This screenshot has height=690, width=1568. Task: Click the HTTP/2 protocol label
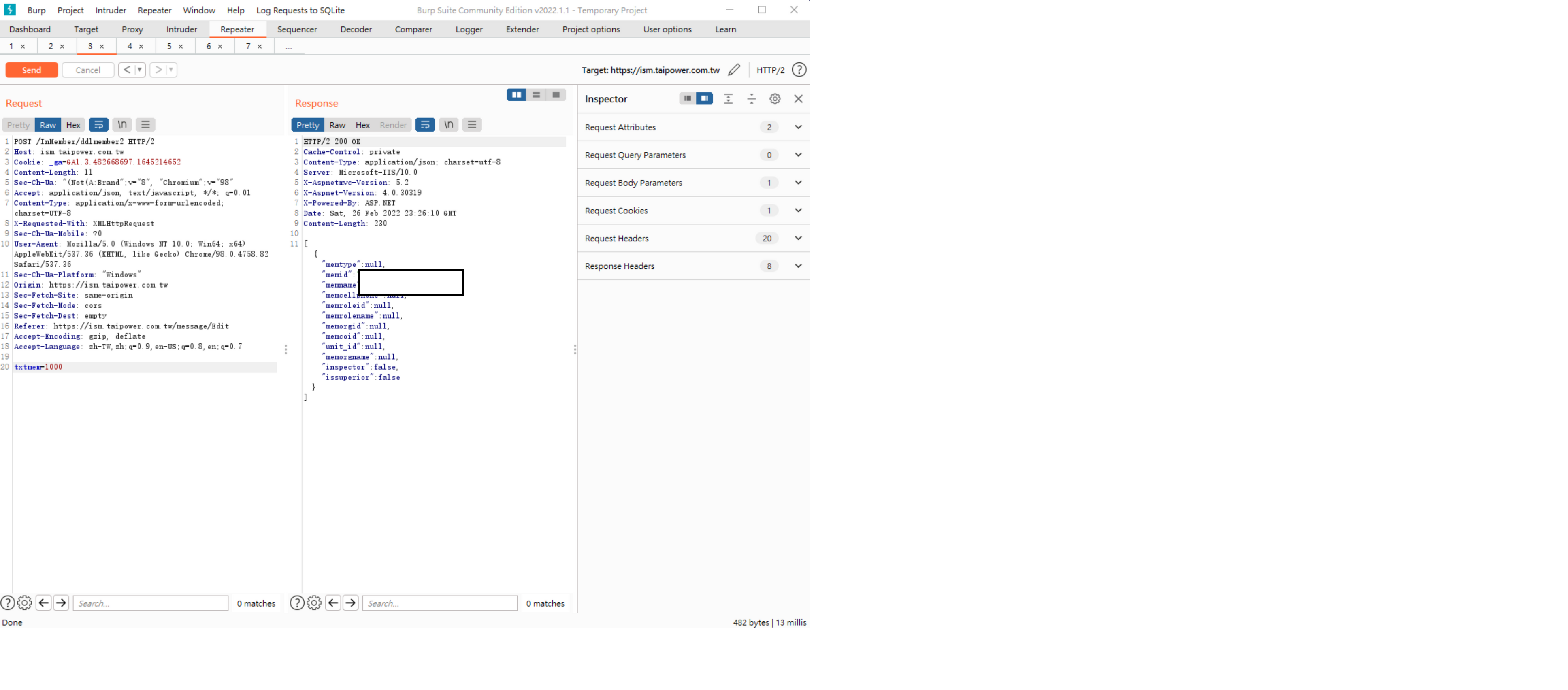(771, 70)
